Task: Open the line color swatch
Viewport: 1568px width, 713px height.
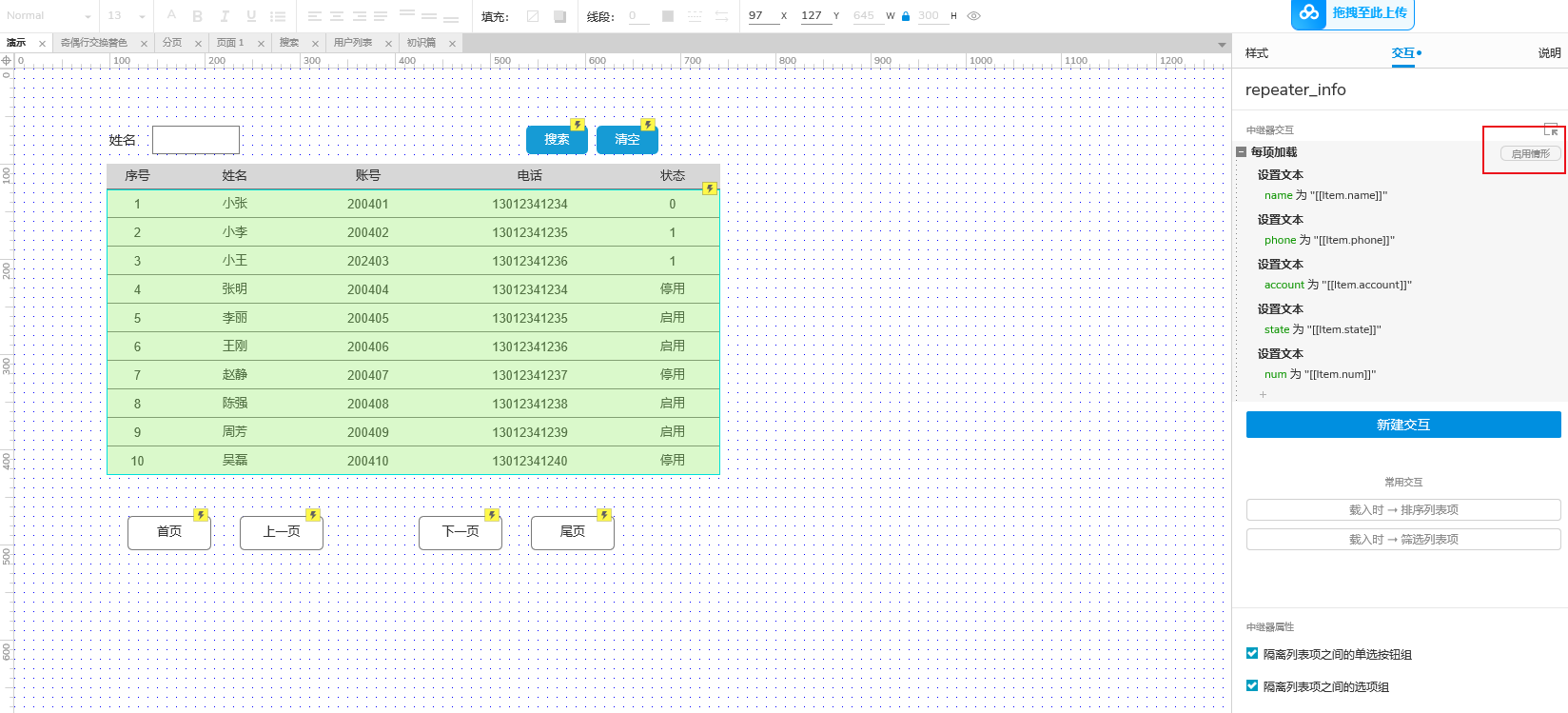Action: pos(668,16)
